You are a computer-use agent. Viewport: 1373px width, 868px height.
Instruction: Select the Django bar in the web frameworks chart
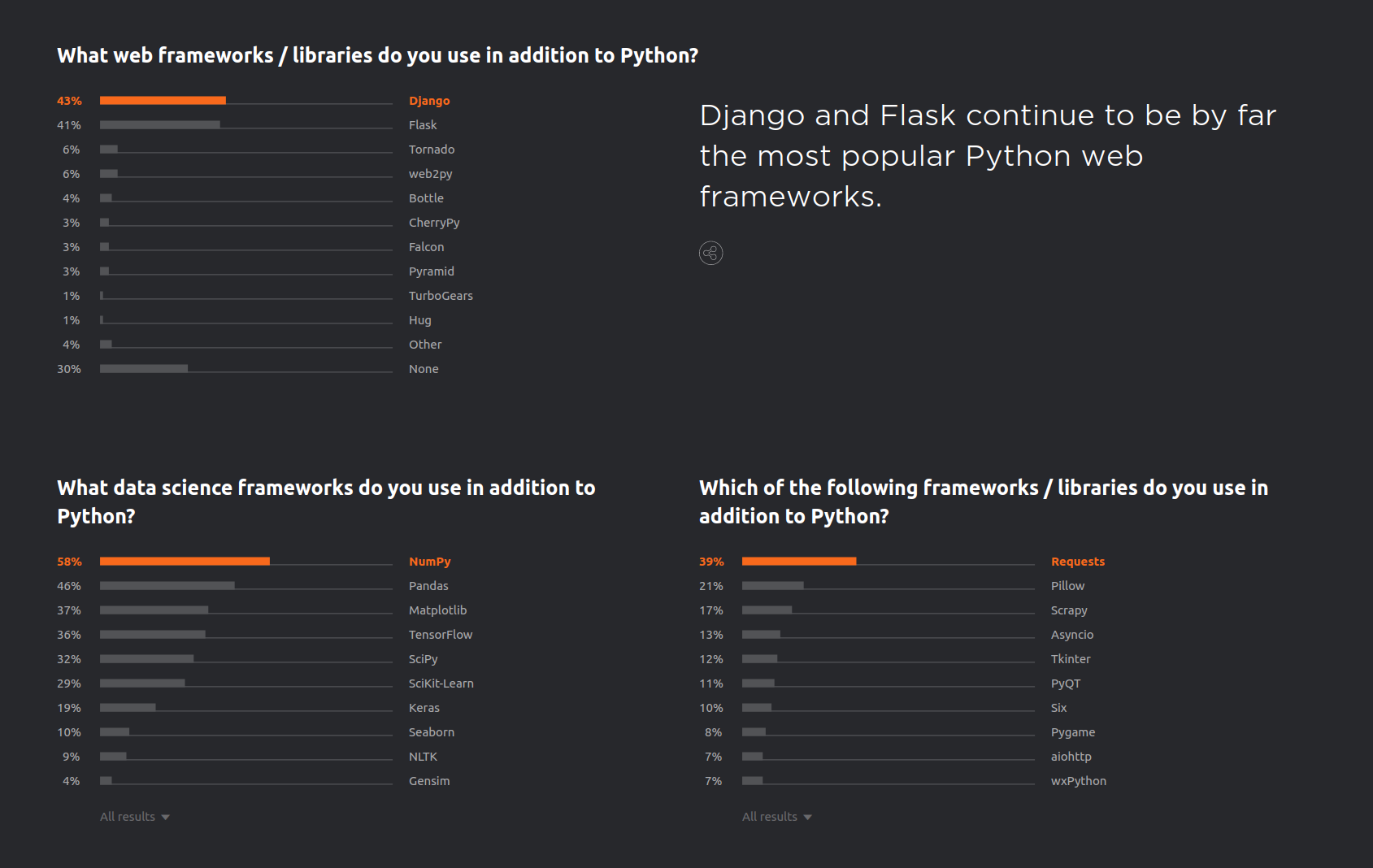(x=163, y=100)
